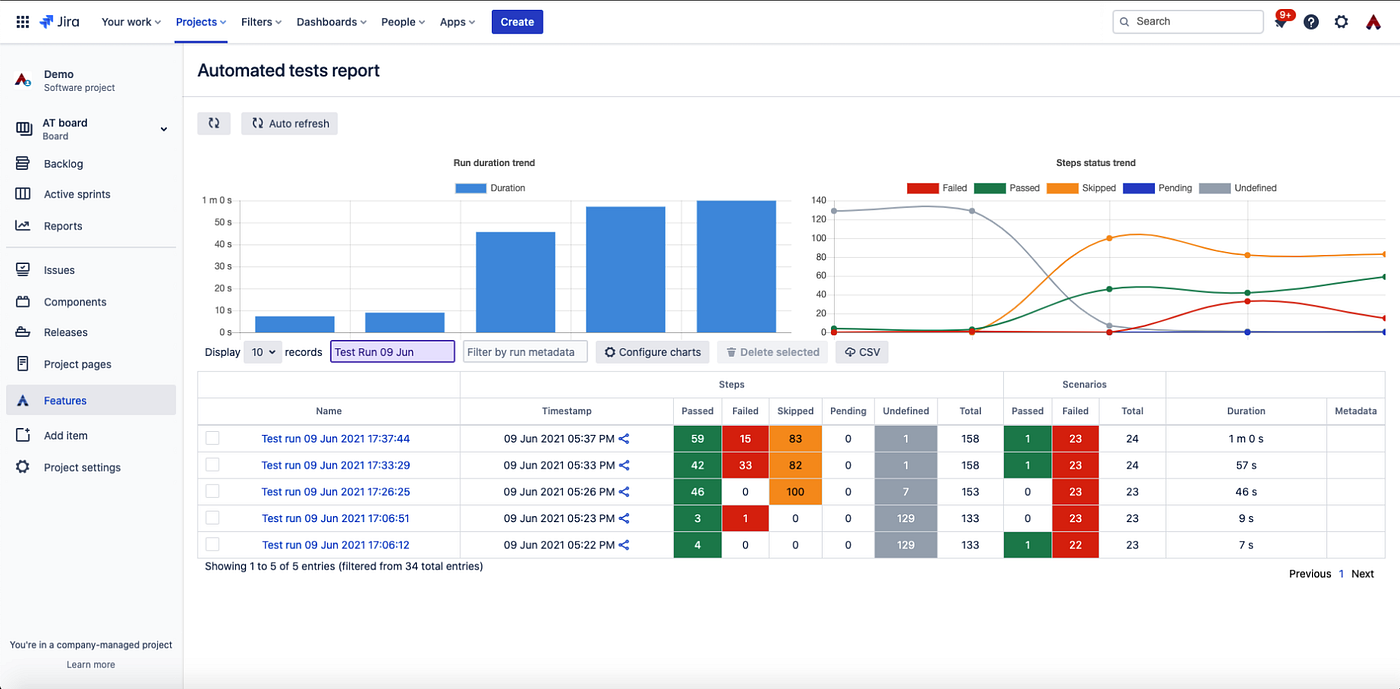Open the People menu
1400x689 pixels.
(402, 21)
